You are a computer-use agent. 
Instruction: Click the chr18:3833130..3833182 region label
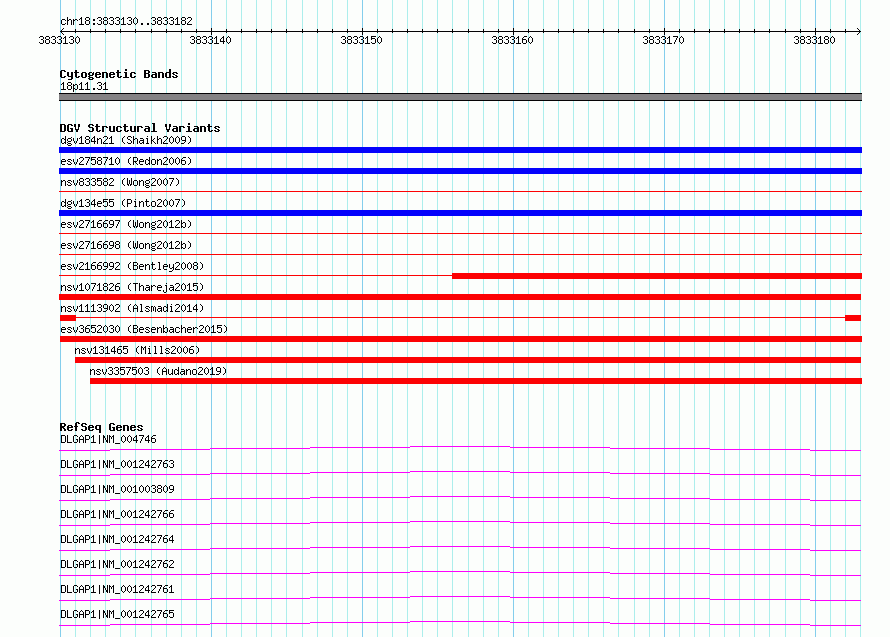tap(126, 21)
